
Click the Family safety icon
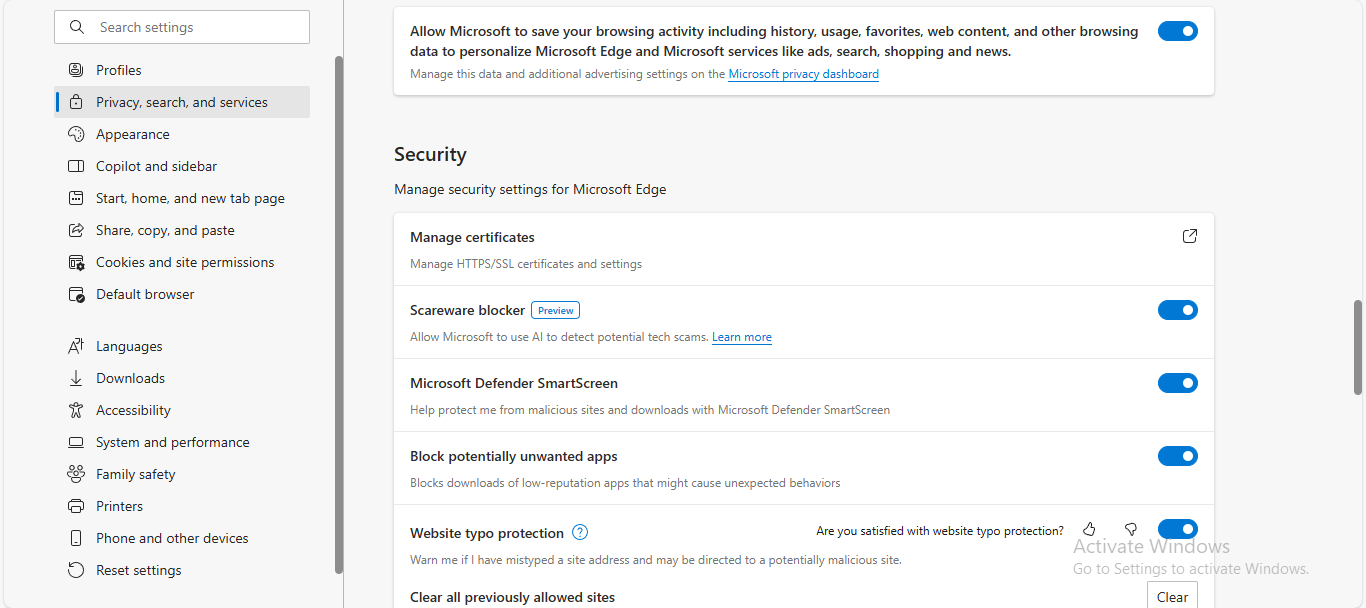(x=76, y=474)
